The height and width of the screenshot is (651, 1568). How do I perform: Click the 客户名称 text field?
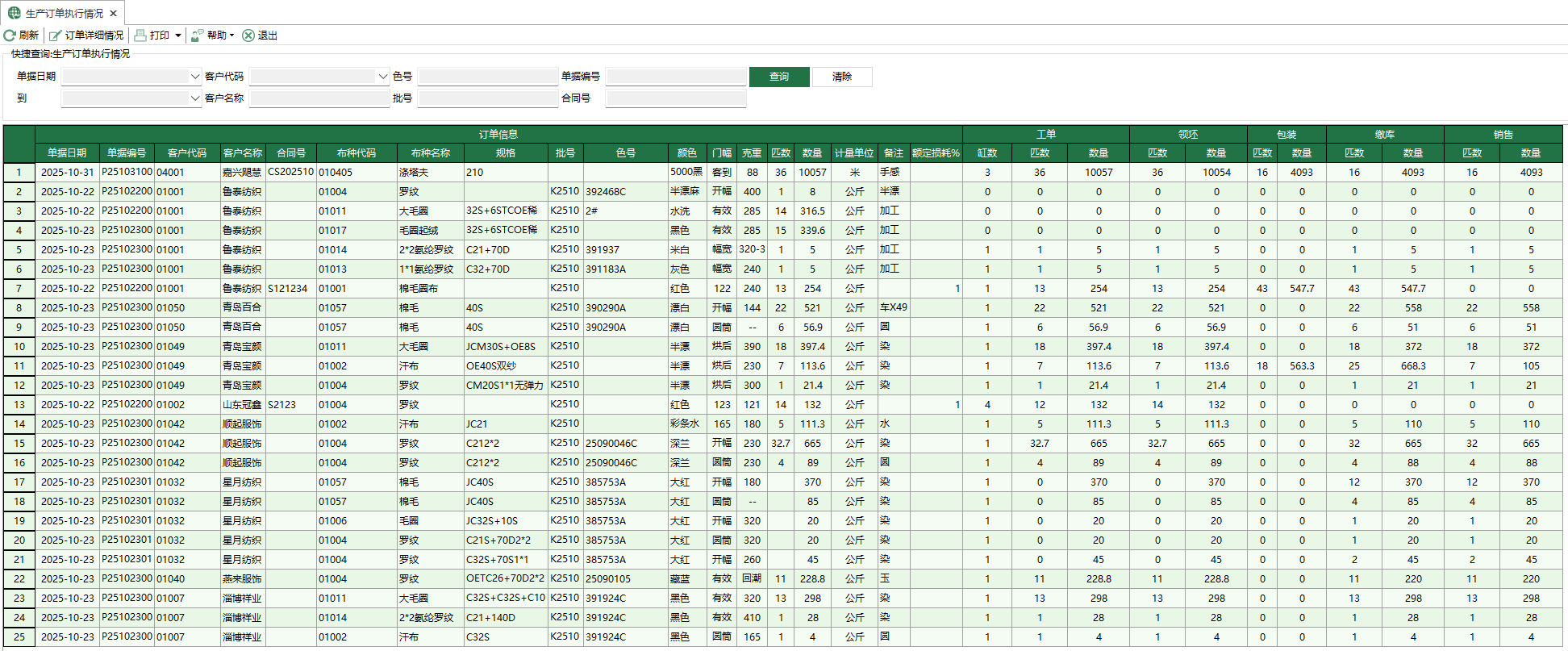[x=319, y=98]
